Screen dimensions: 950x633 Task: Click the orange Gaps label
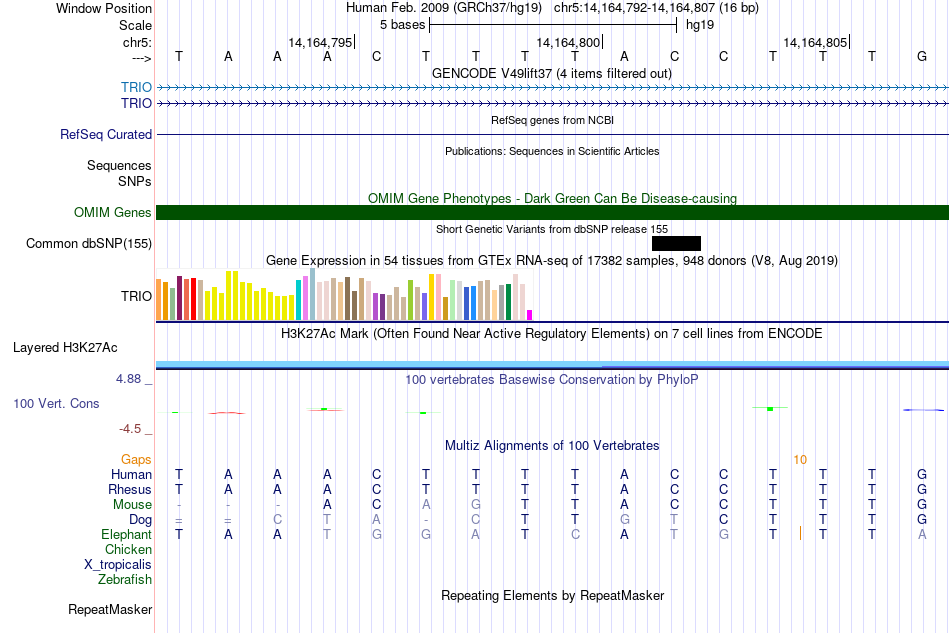point(136,460)
